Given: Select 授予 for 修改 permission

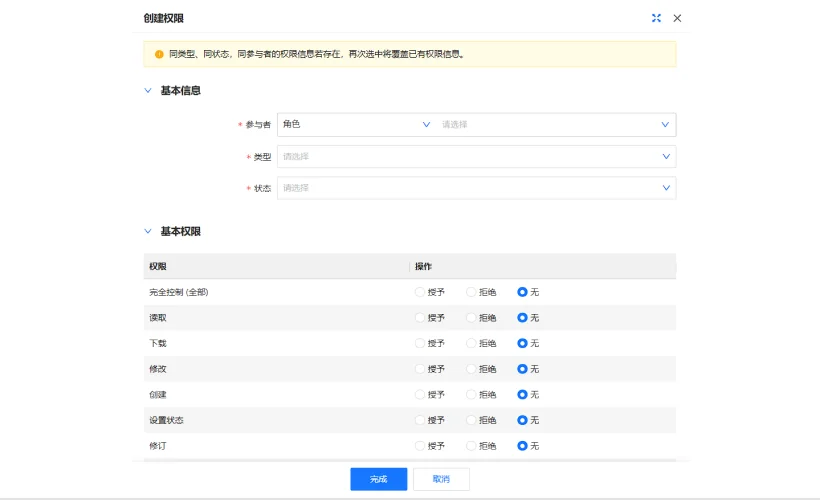Looking at the screenshot, I should click(419, 369).
